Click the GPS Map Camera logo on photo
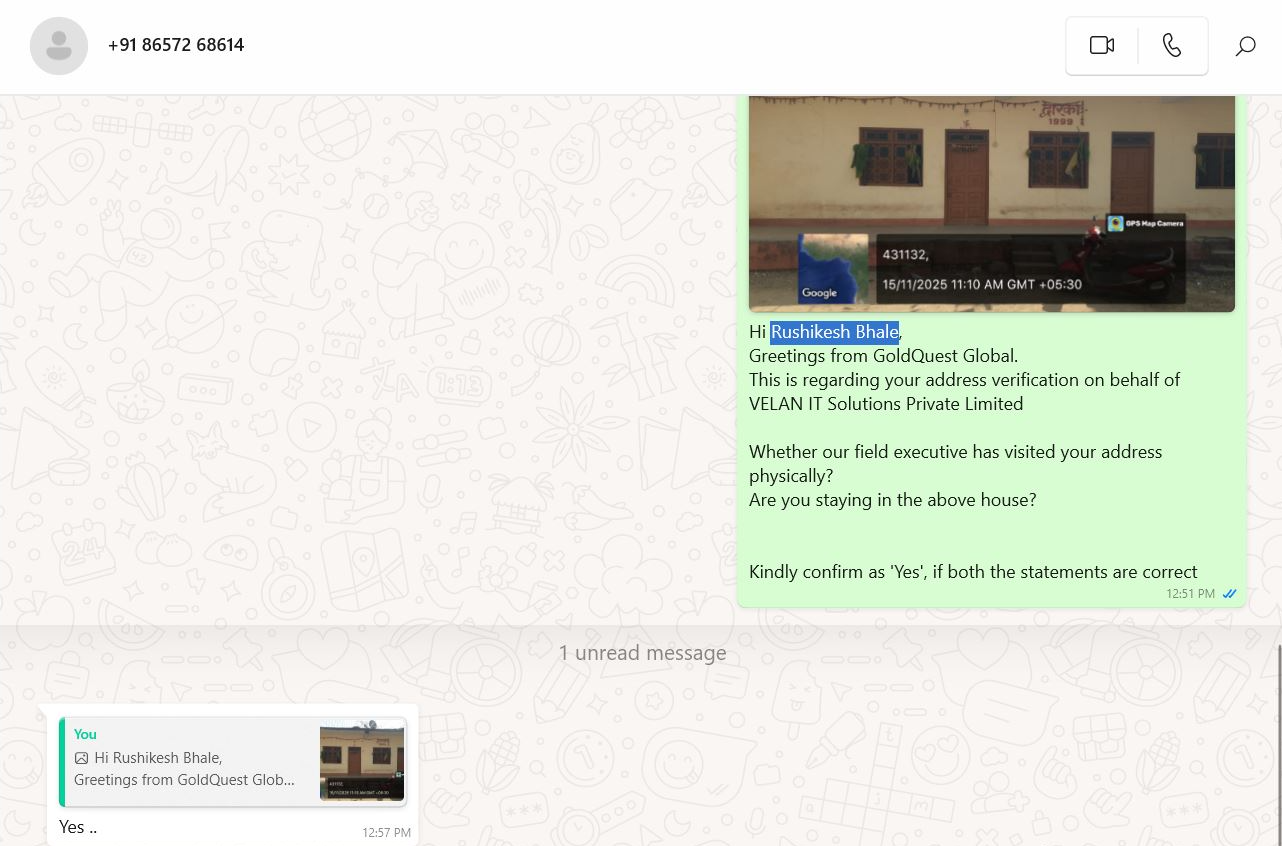Viewport: 1282px width, 846px height. tap(1116, 223)
